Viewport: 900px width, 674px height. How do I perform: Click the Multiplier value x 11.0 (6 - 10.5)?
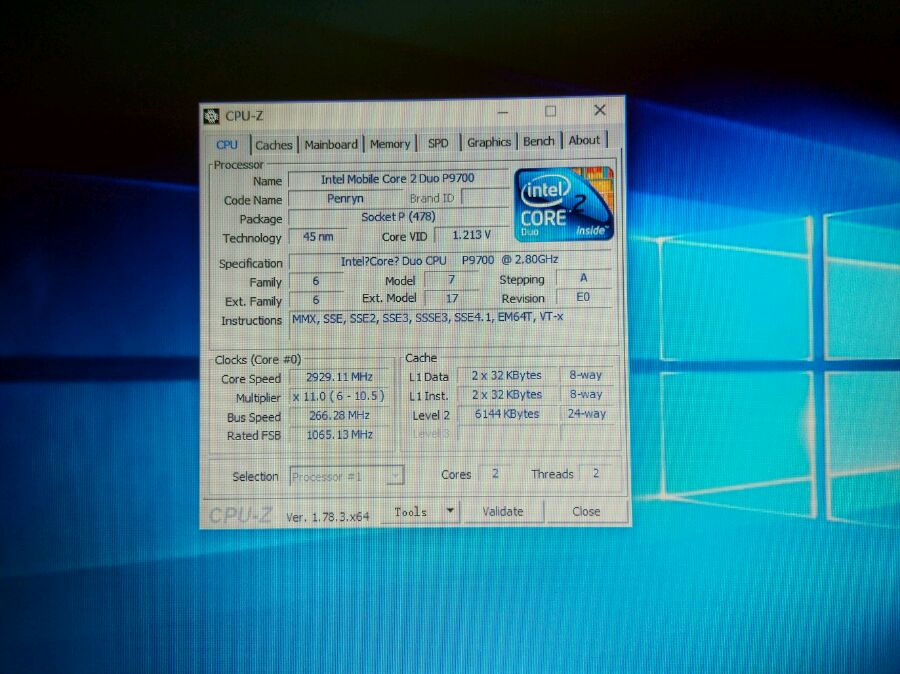click(x=339, y=396)
